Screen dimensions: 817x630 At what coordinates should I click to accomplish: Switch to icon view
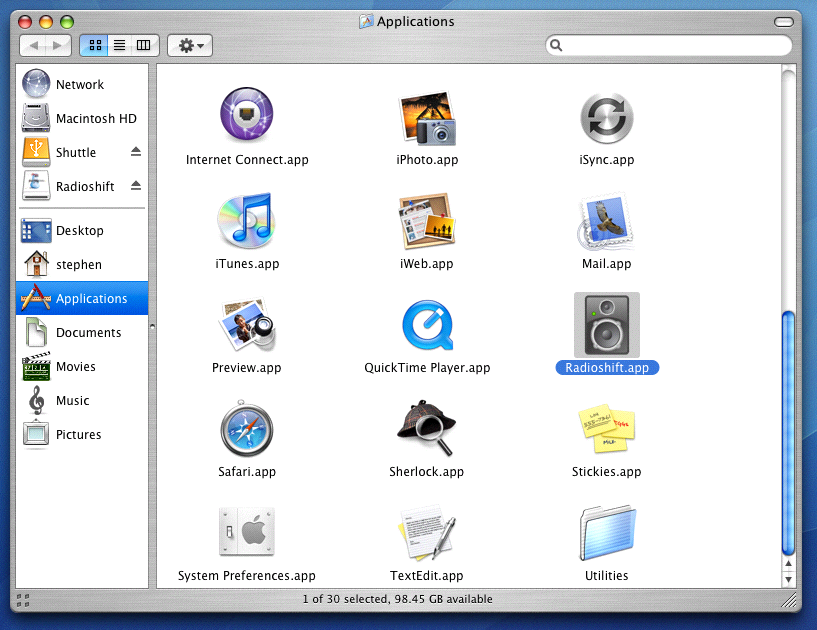[x=95, y=45]
